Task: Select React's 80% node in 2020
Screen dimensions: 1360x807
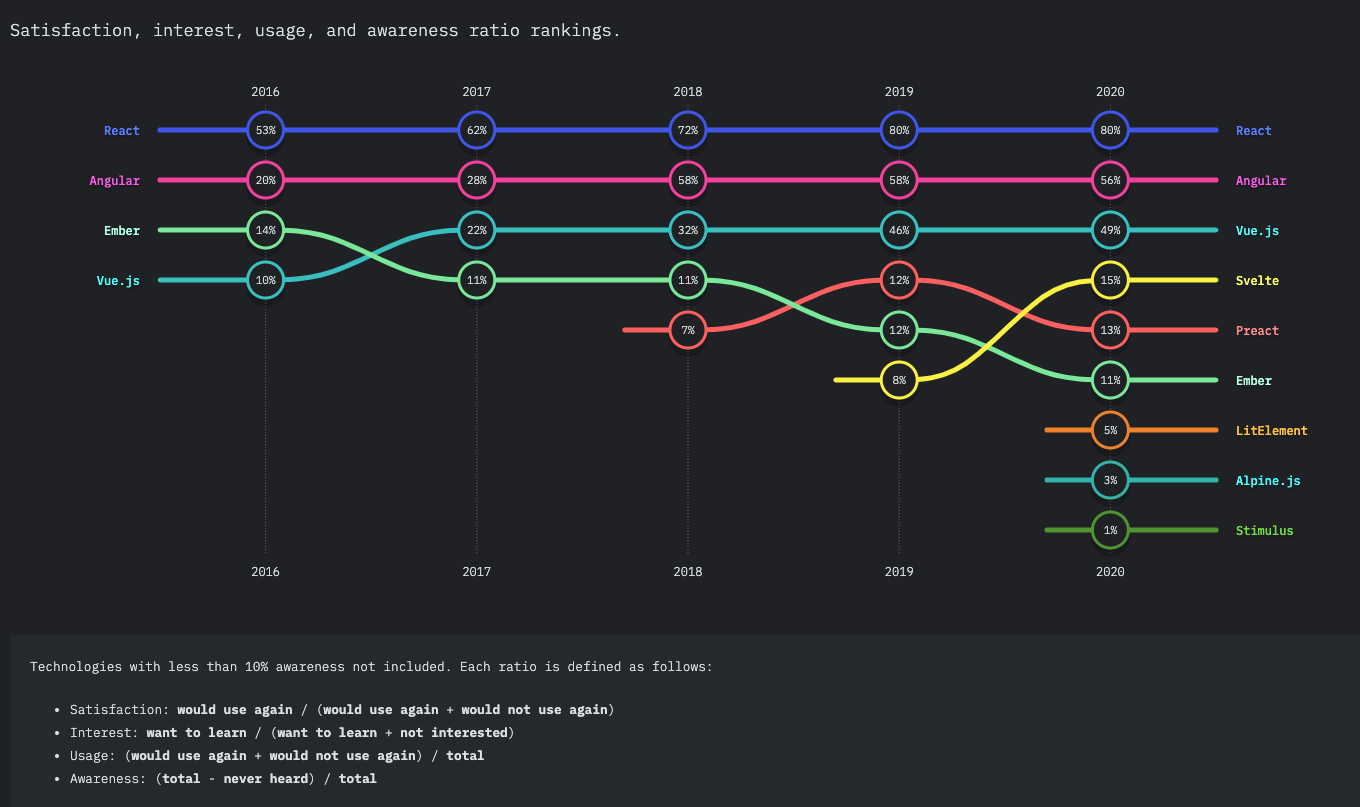Action: (x=1110, y=130)
